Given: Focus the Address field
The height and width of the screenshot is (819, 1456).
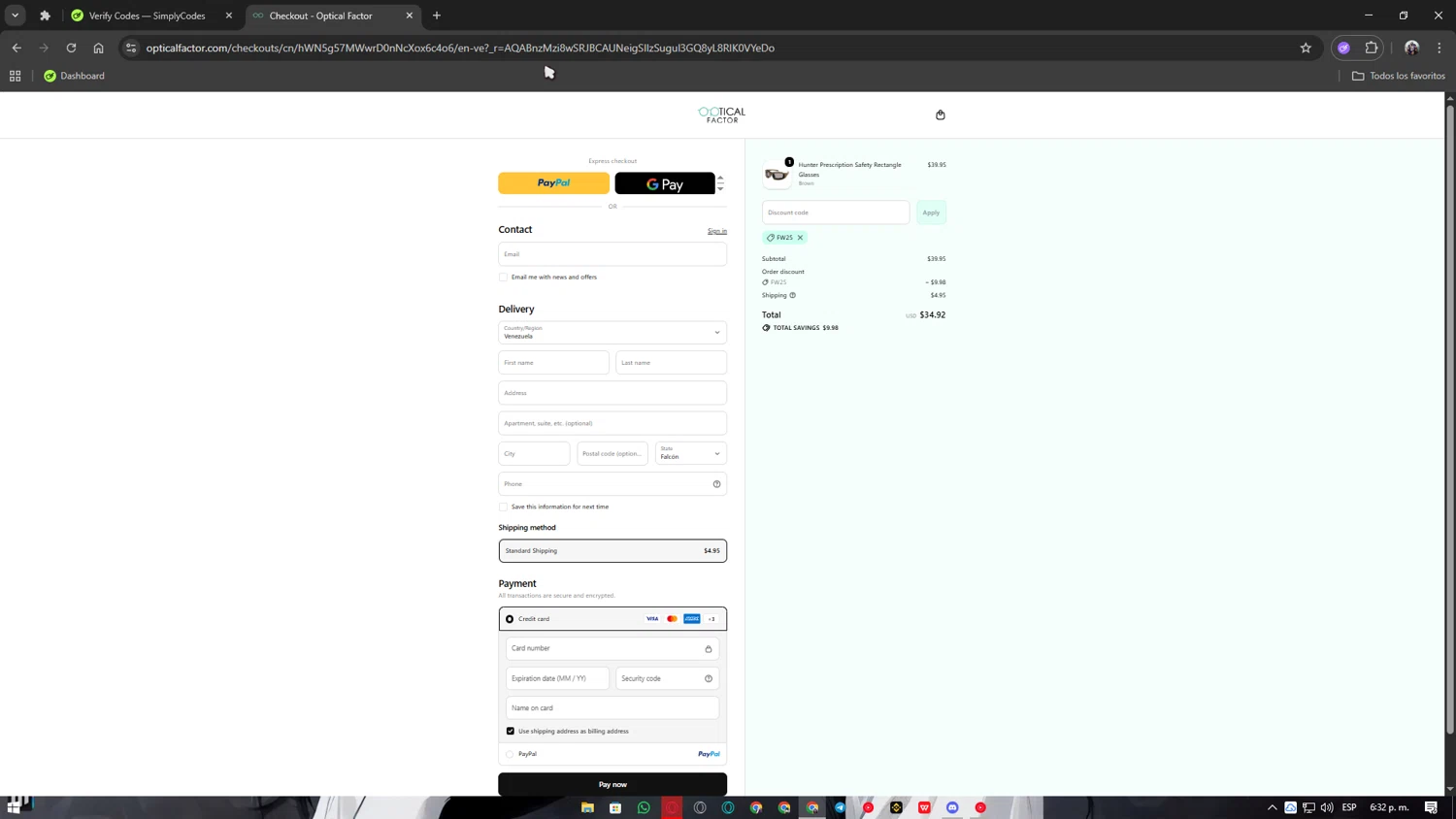Looking at the screenshot, I should click(612, 393).
